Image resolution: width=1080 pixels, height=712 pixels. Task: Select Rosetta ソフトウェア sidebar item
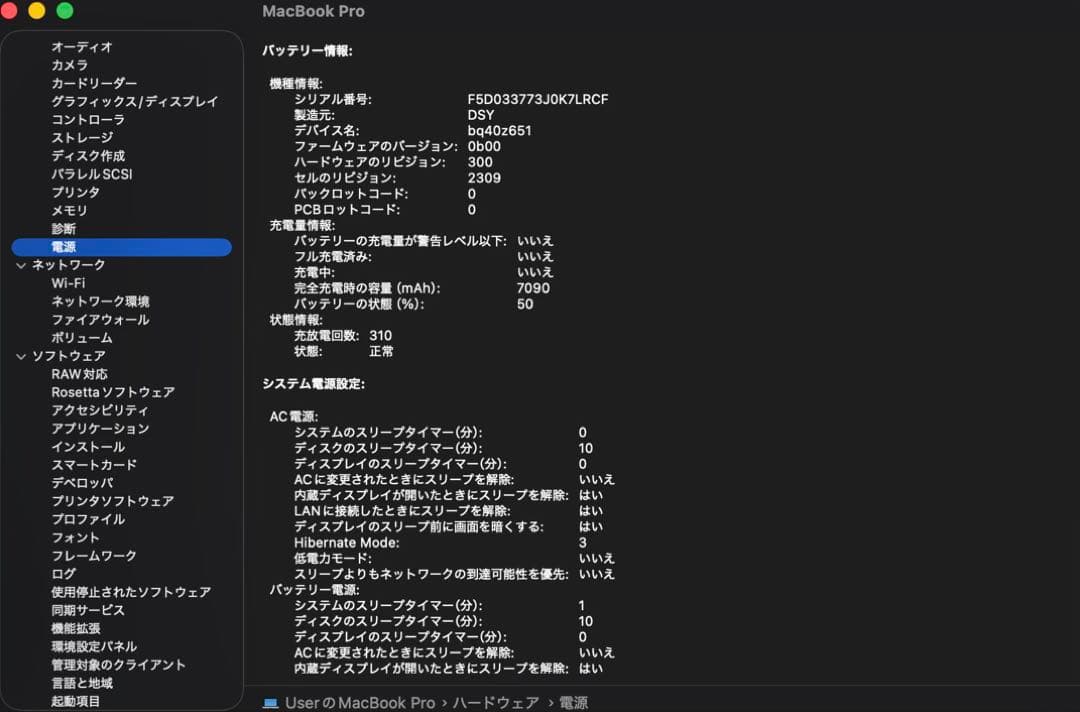pyautogui.click(x=113, y=392)
